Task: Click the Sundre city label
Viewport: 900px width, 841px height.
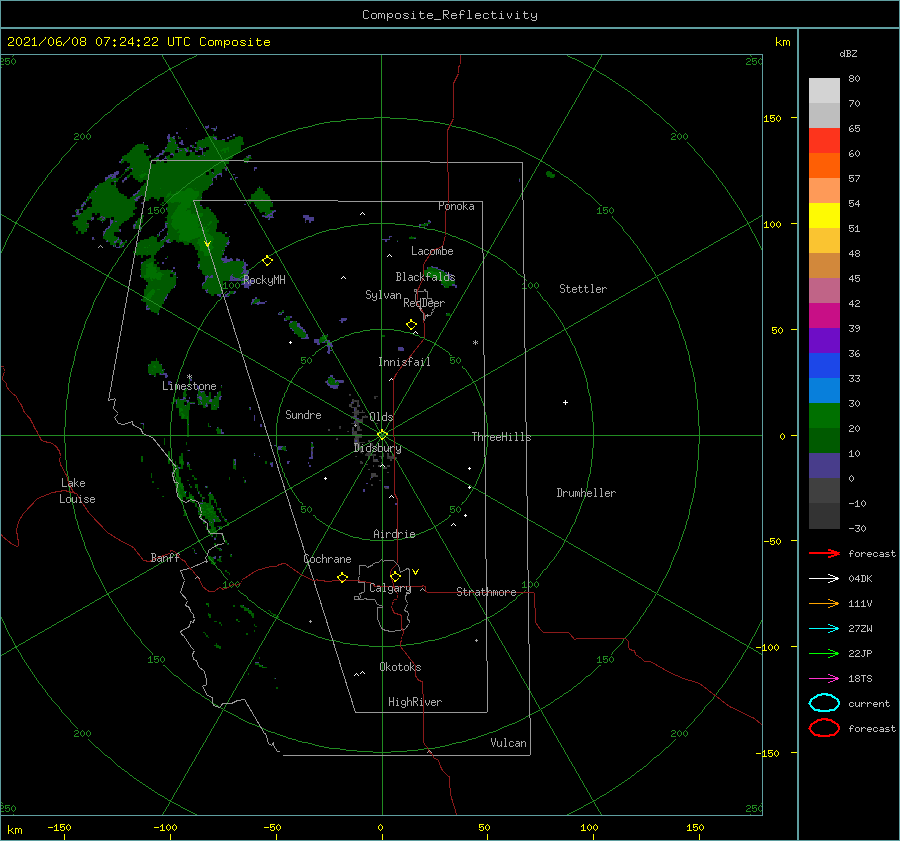Action: [x=304, y=414]
